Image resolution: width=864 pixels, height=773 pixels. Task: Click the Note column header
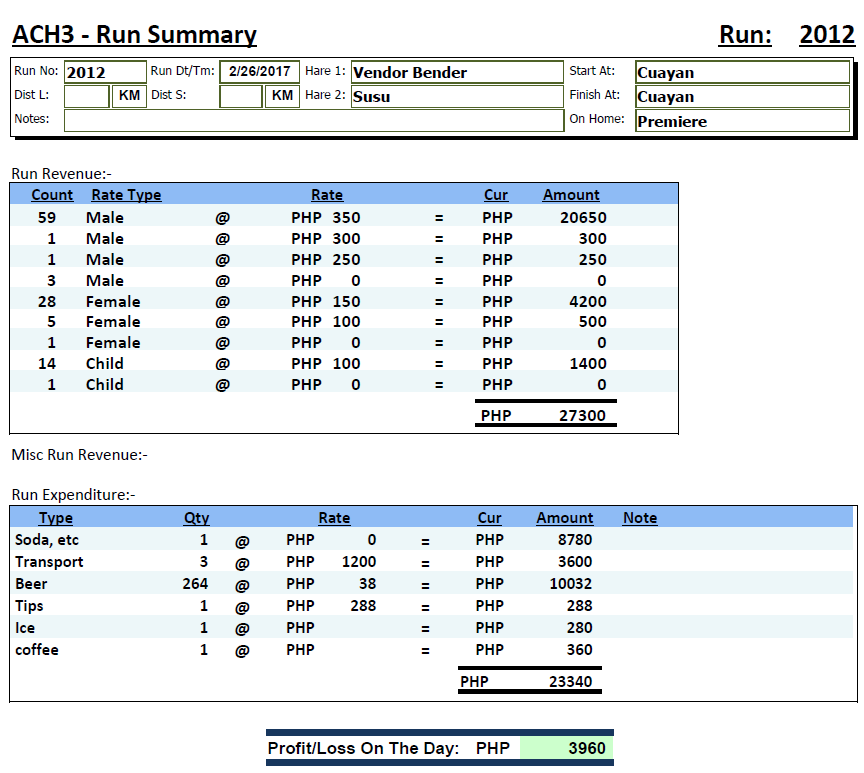(640, 518)
